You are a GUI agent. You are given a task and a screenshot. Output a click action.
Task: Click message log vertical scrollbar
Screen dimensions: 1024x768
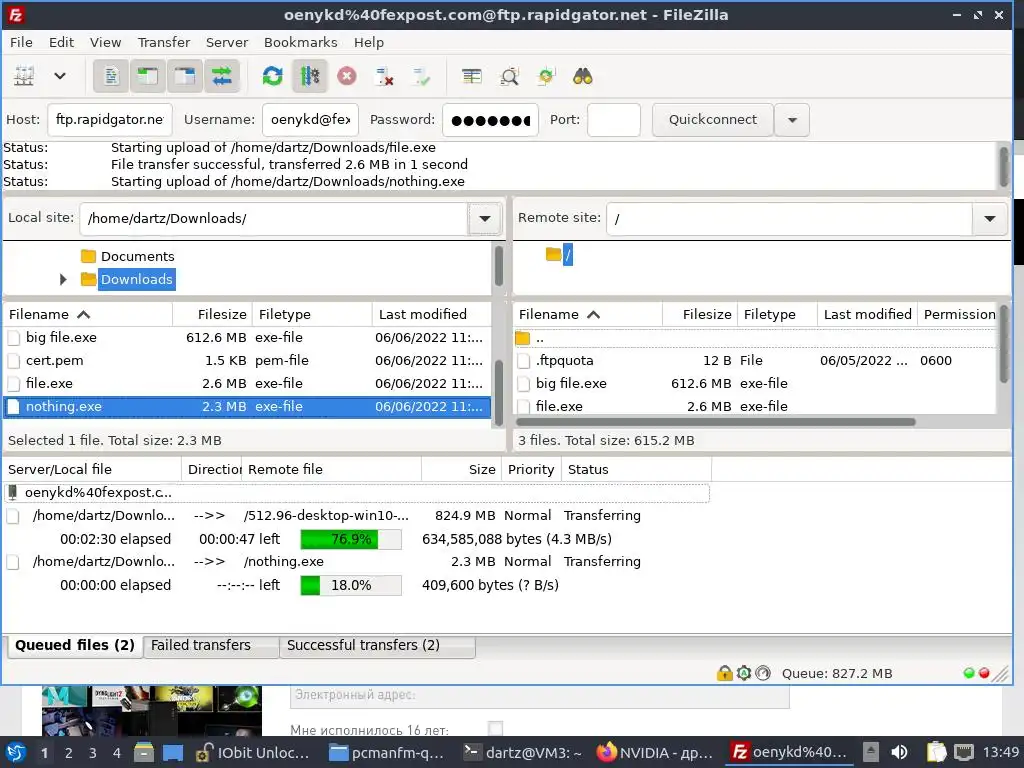click(x=1004, y=167)
